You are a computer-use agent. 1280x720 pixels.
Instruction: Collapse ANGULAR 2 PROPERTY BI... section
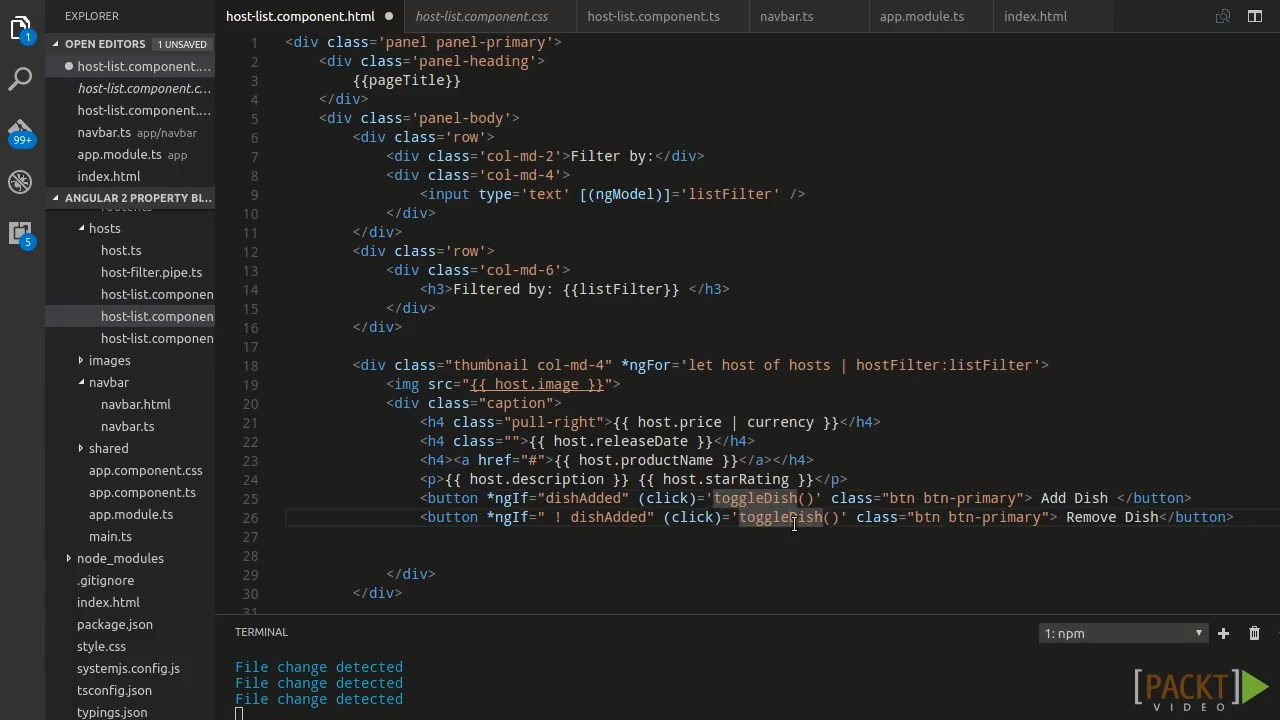[130, 198]
